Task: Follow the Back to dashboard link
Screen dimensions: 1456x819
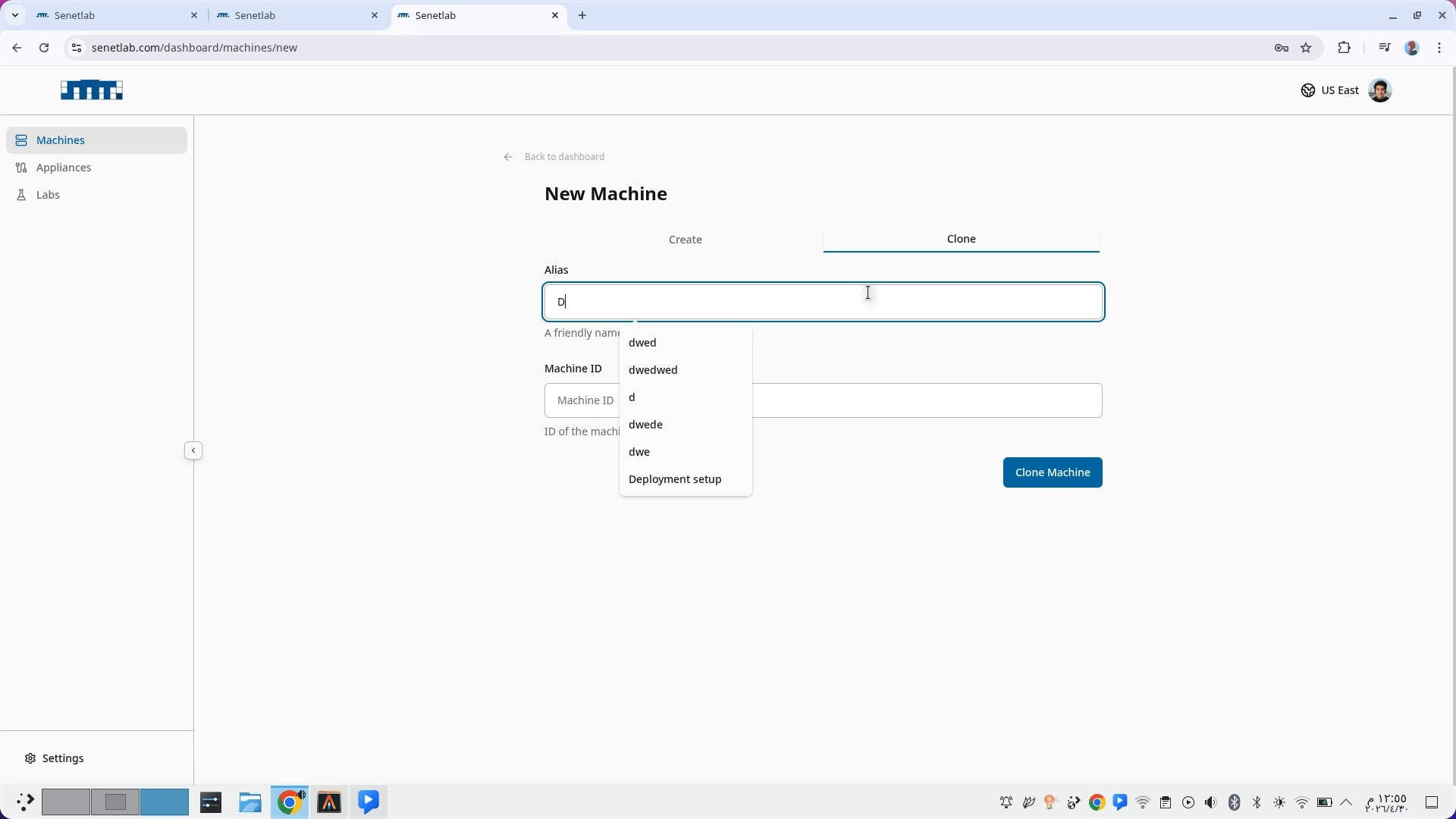Action: coord(564,157)
